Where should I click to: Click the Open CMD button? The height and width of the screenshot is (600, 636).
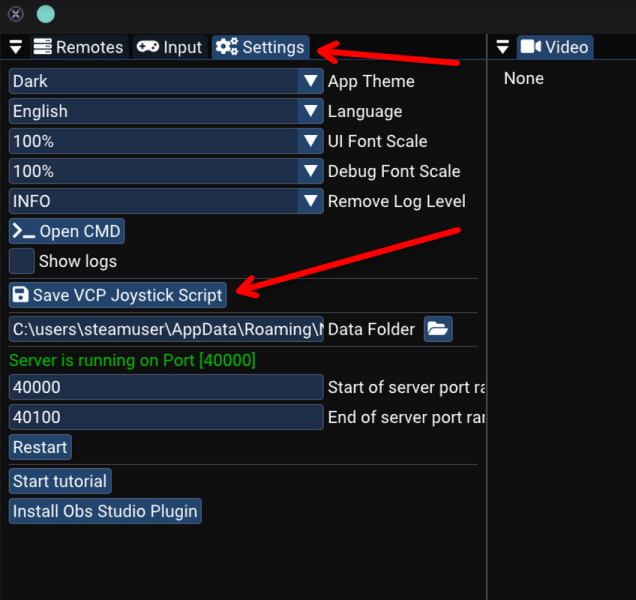[x=67, y=231]
